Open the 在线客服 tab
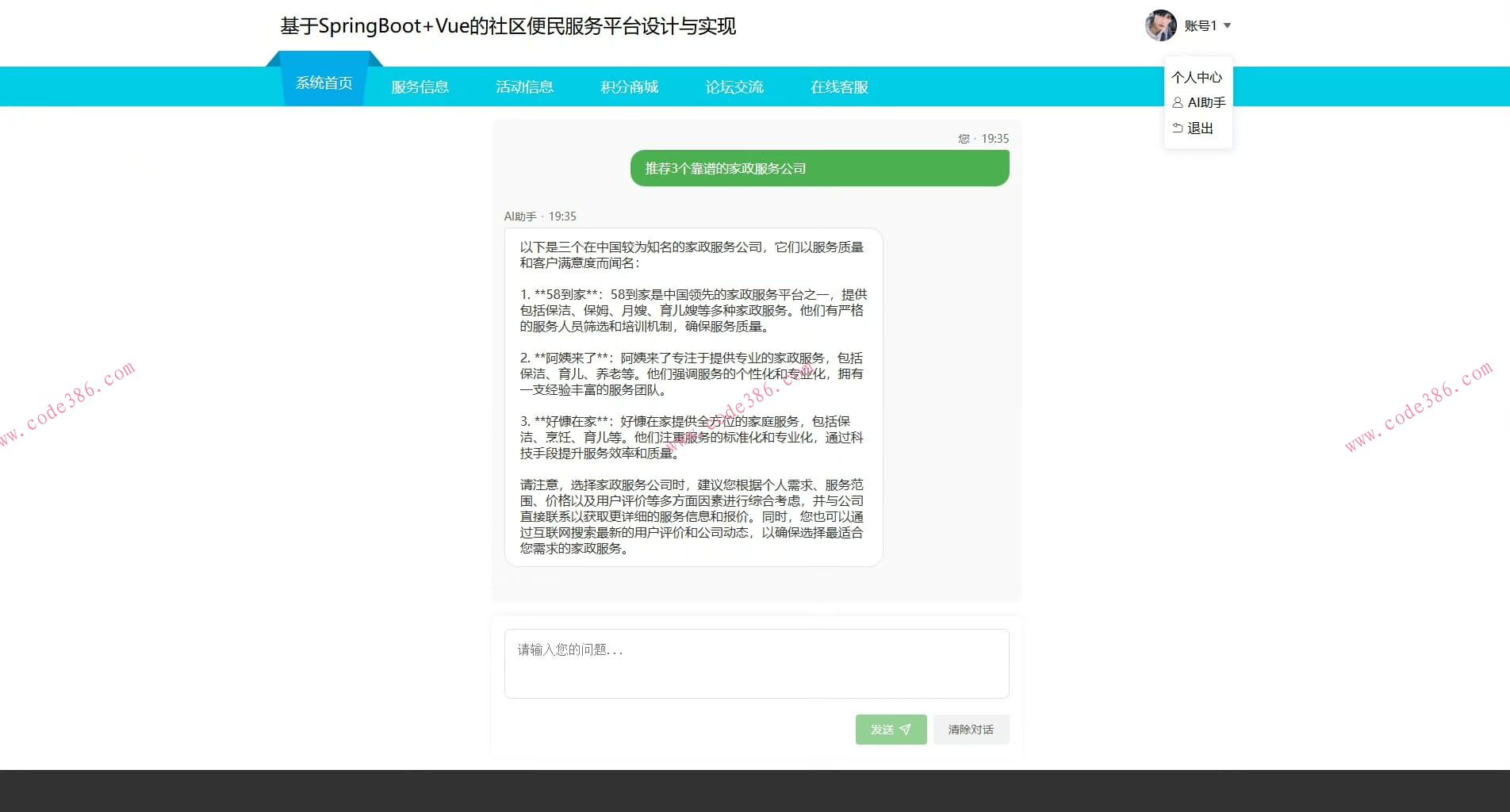1510x812 pixels. [838, 86]
